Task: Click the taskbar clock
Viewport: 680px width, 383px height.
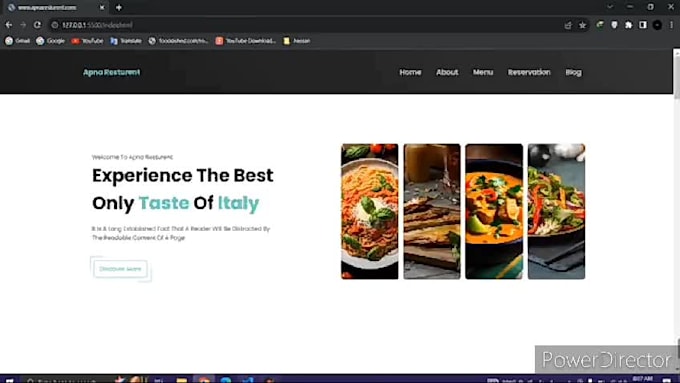Action: [643, 380]
